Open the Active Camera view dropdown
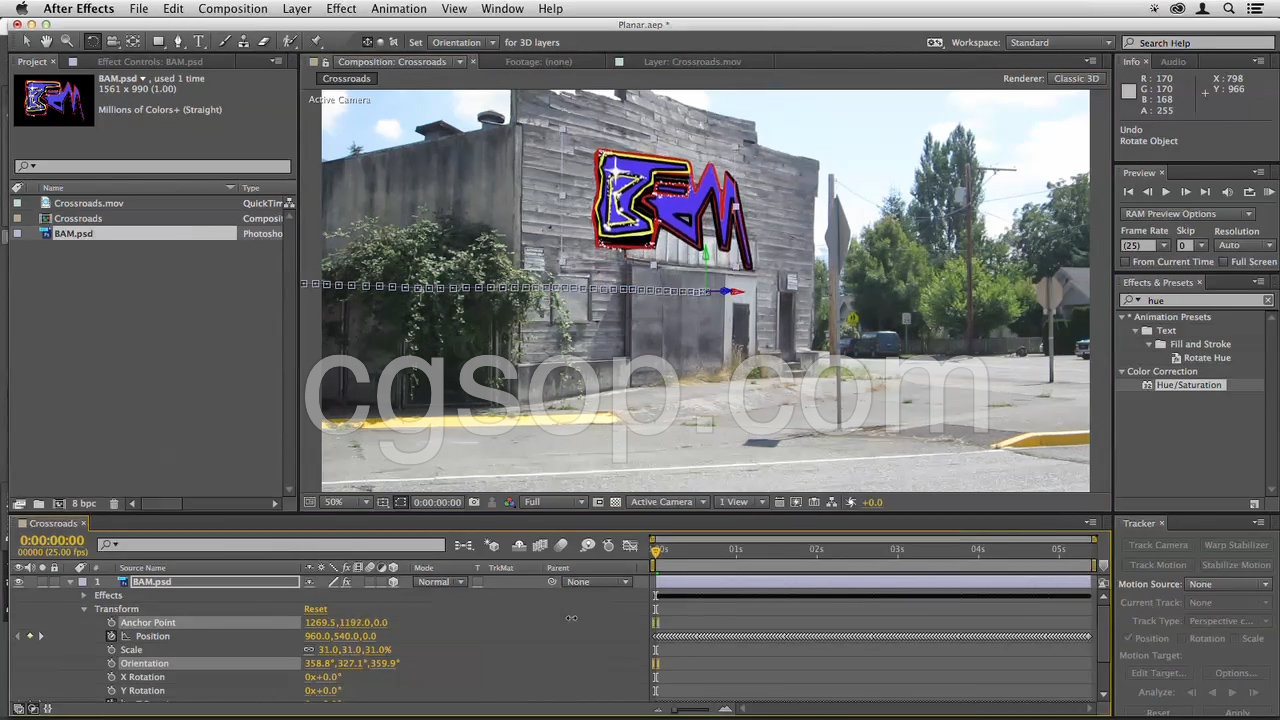This screenshot has height=720, width=1280. (668, 502)
